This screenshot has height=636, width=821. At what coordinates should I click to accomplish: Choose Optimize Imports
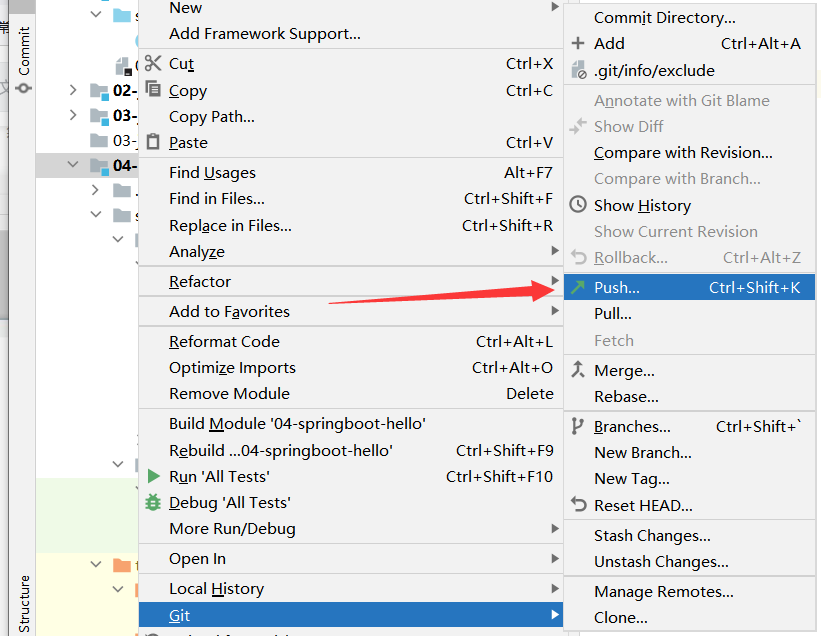coord(351,367)
